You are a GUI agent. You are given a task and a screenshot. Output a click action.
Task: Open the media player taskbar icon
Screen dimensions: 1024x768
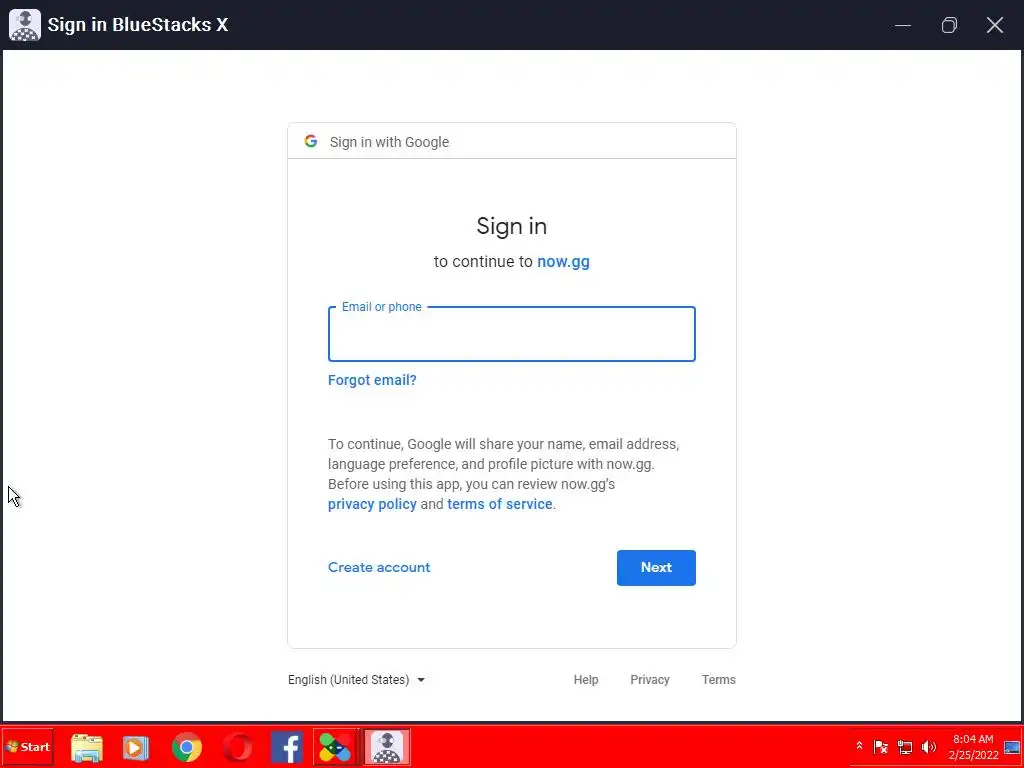tap(136, 748)
